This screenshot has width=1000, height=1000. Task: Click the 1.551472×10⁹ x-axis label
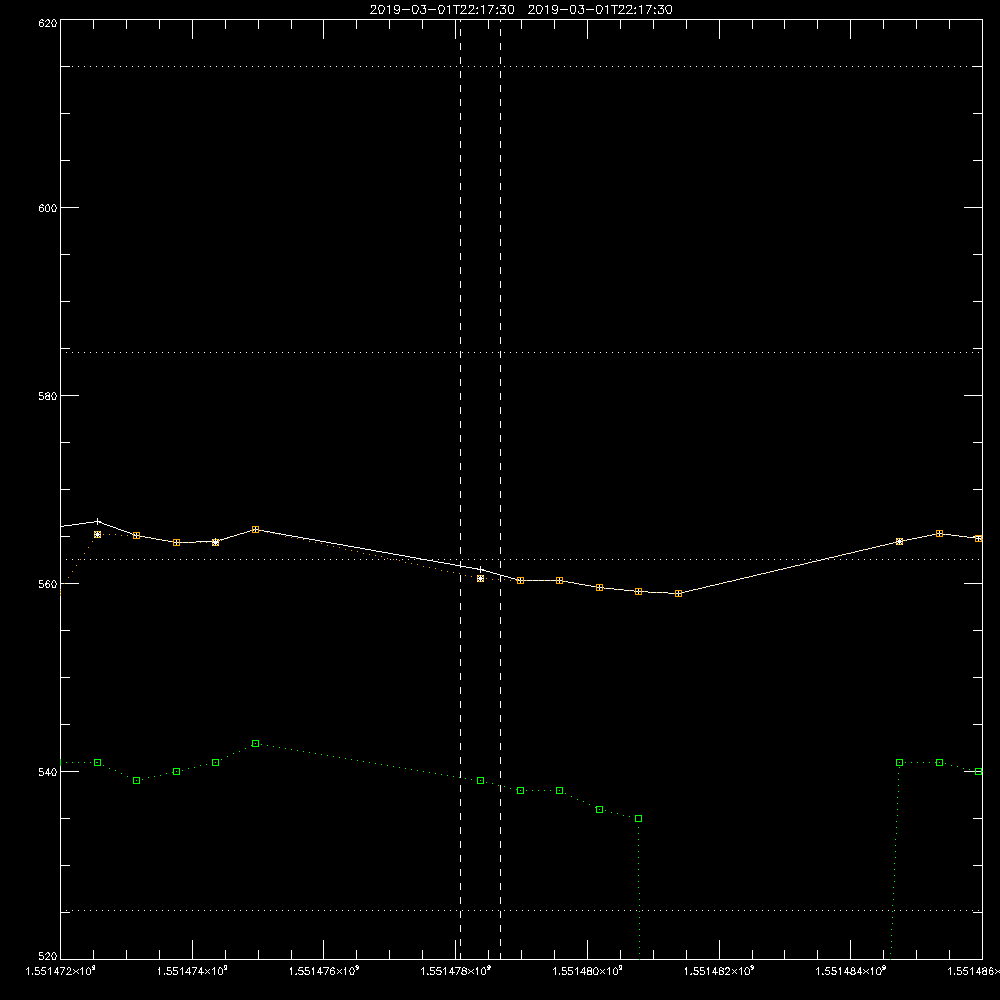tap(61, 971)
